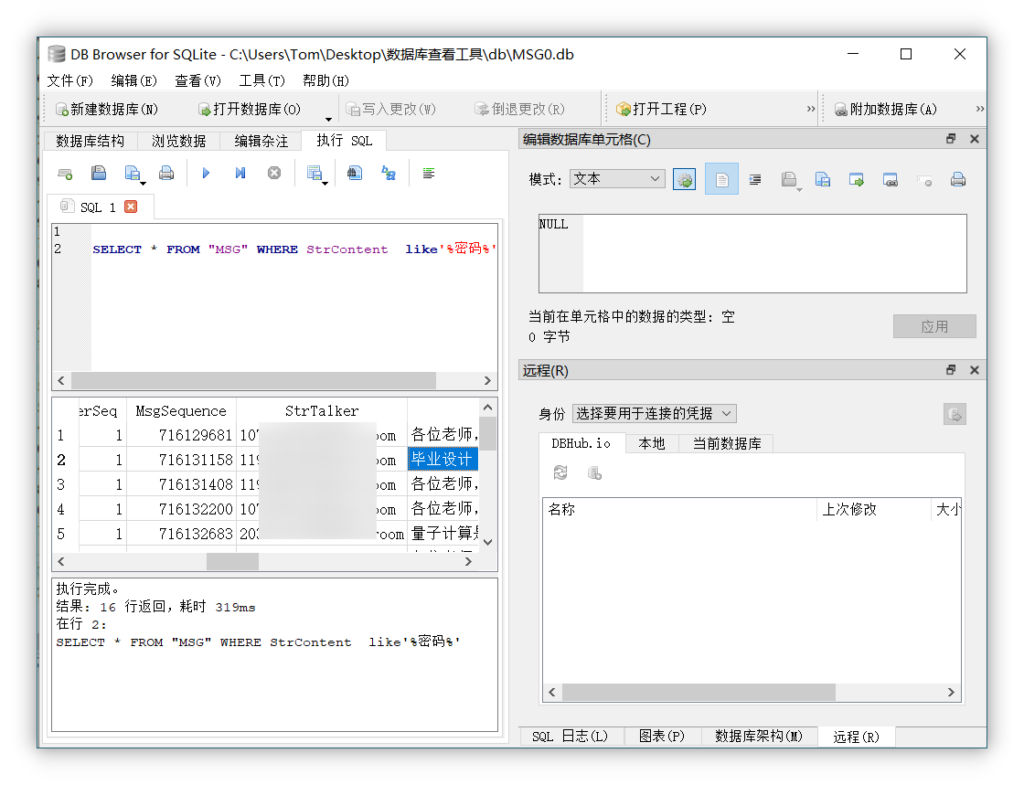Toggle comment block lines icon

[428, 173]
